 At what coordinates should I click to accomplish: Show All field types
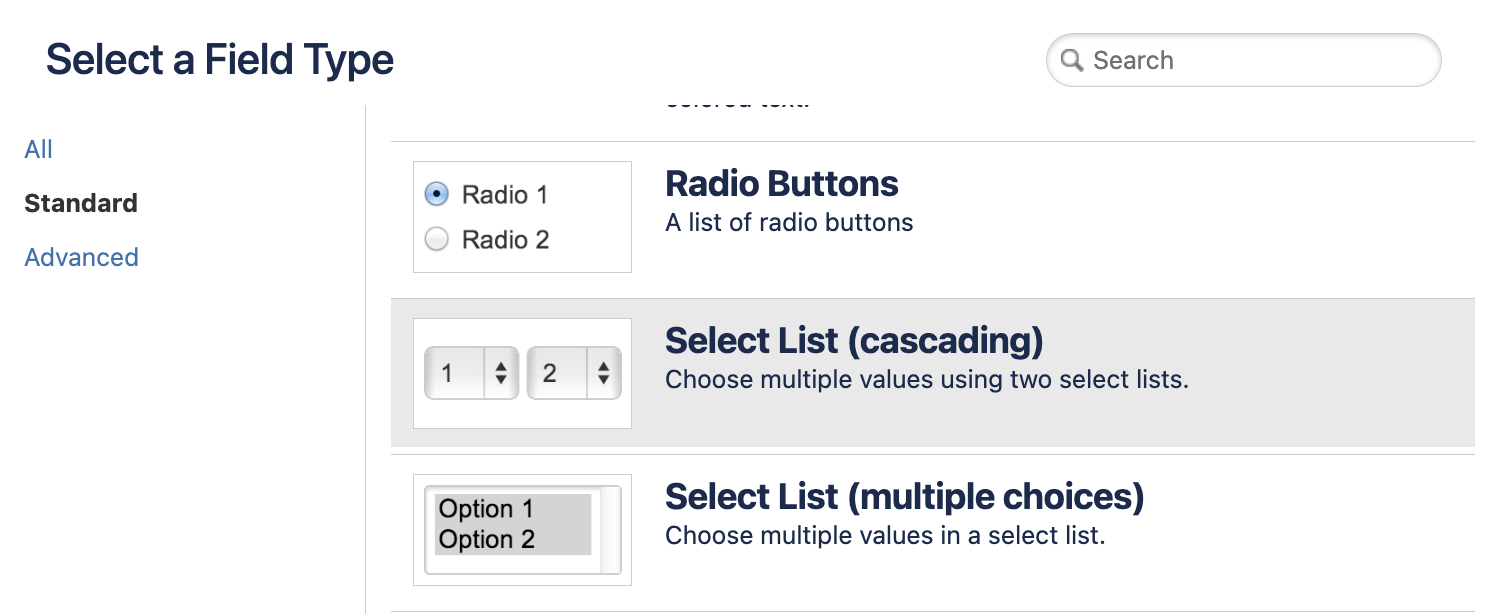38,150
